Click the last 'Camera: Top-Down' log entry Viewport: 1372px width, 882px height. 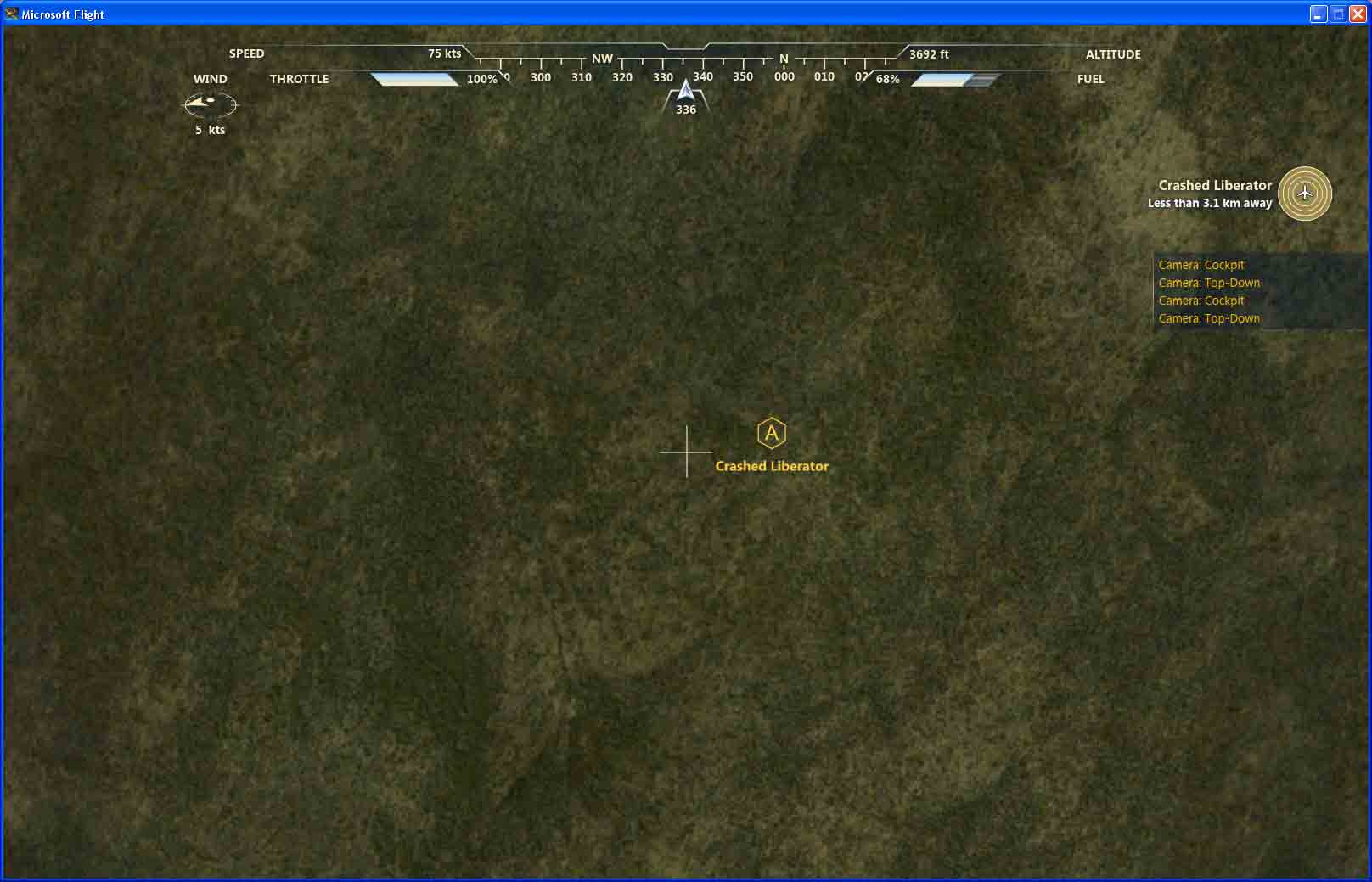tap(1209, 318)
